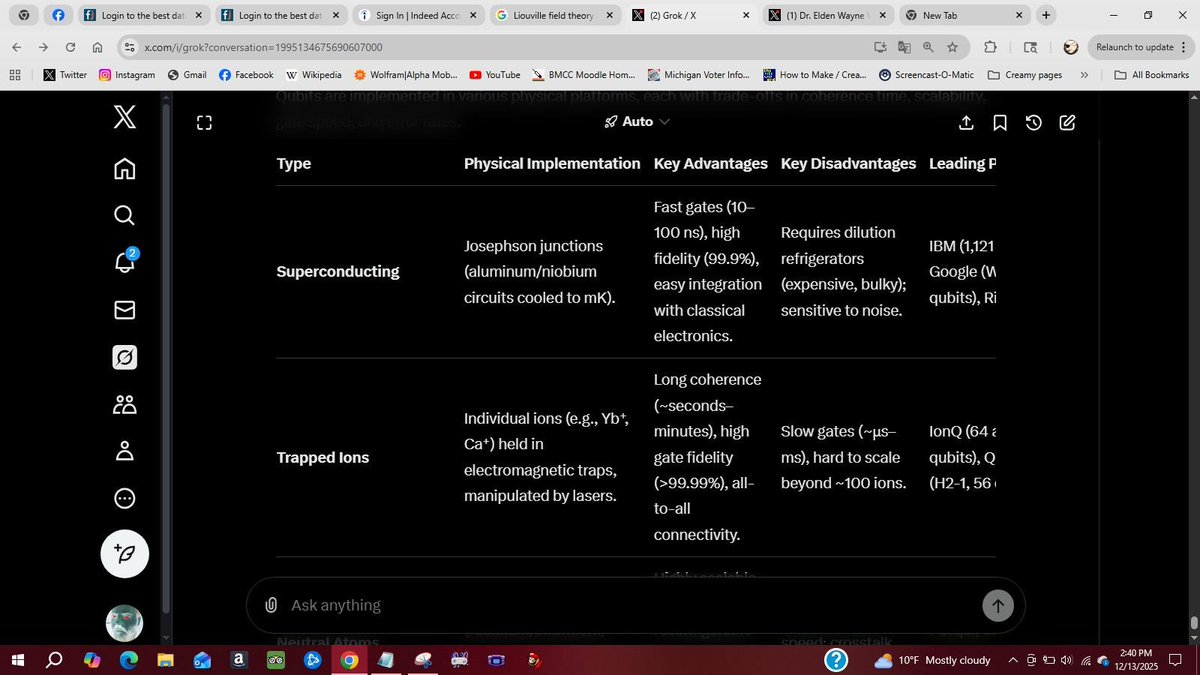Open the Michigan Voter Info bookmark
The height and width of the screenshot is (675, 1200).
699,75
